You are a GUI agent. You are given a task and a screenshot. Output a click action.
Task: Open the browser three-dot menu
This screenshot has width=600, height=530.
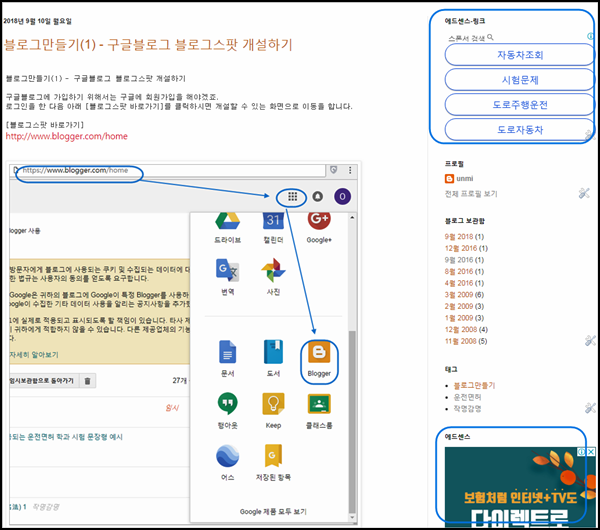coord(350,170)
